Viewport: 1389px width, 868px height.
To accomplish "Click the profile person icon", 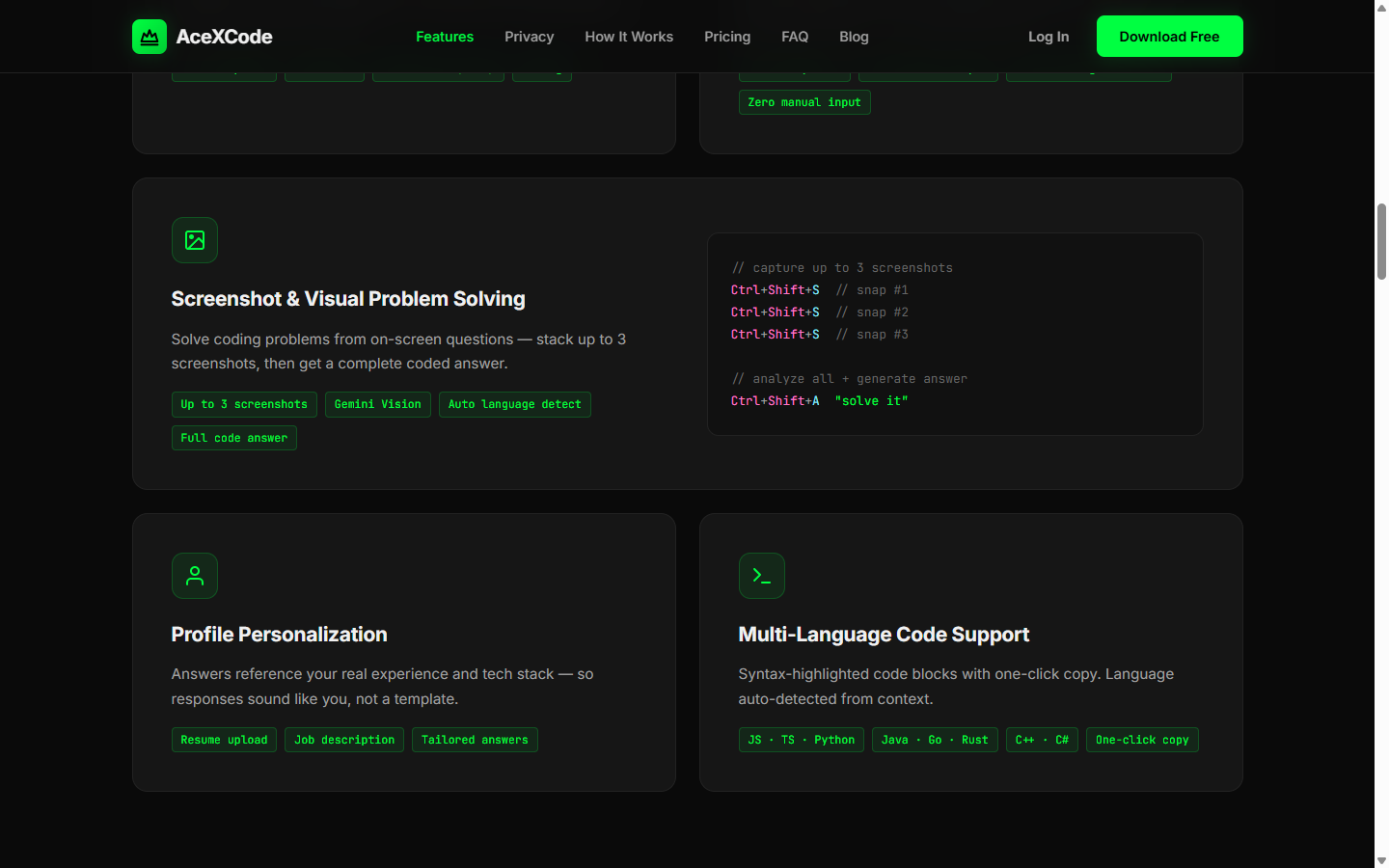I will coord(195,576).
